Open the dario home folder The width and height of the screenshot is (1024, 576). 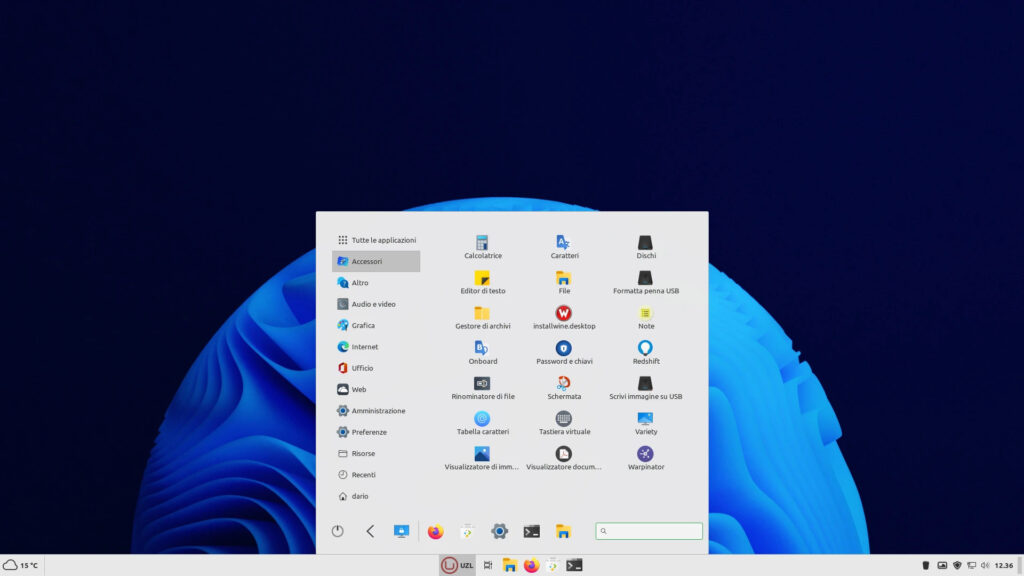(376, 496)
